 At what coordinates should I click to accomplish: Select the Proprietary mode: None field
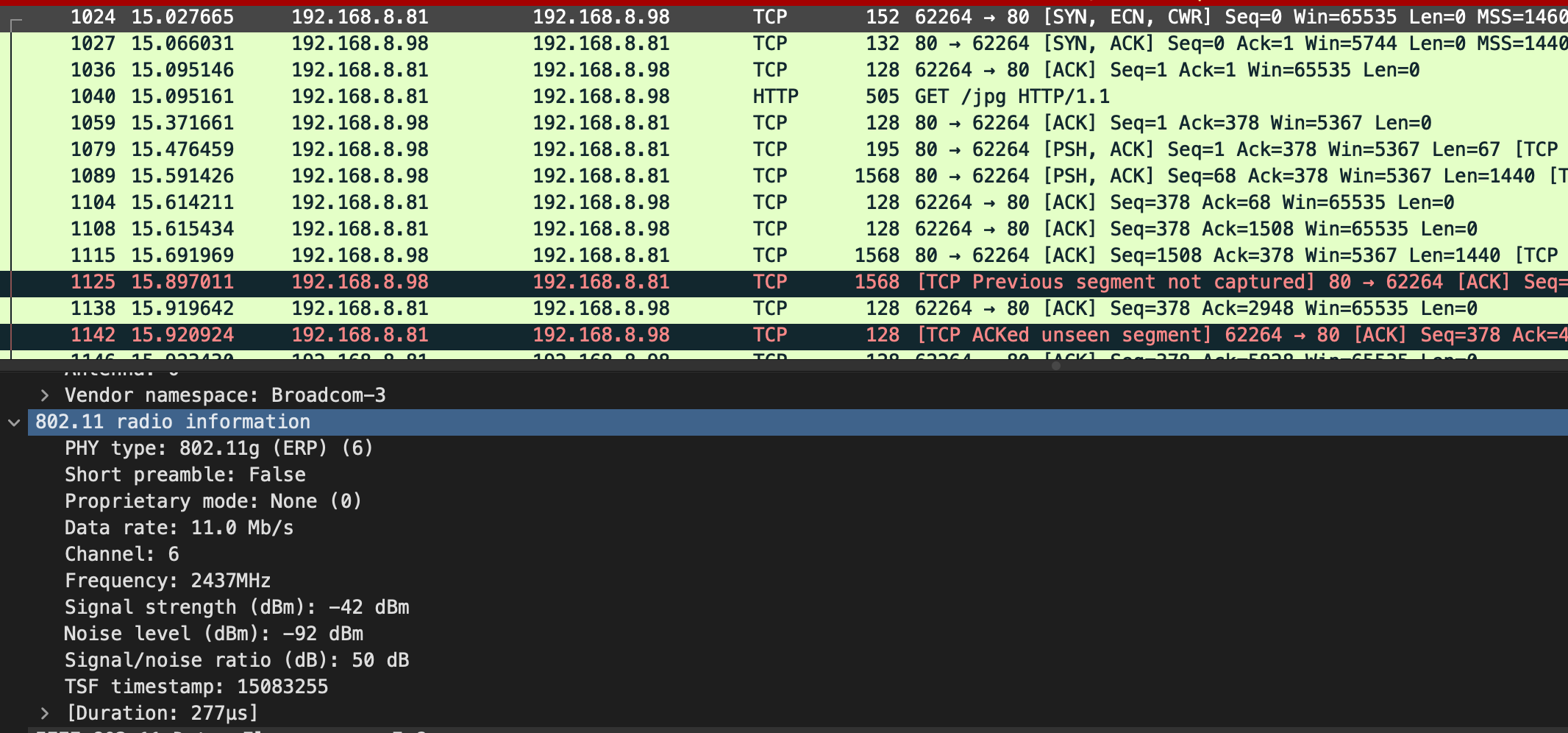coord(213,500)
